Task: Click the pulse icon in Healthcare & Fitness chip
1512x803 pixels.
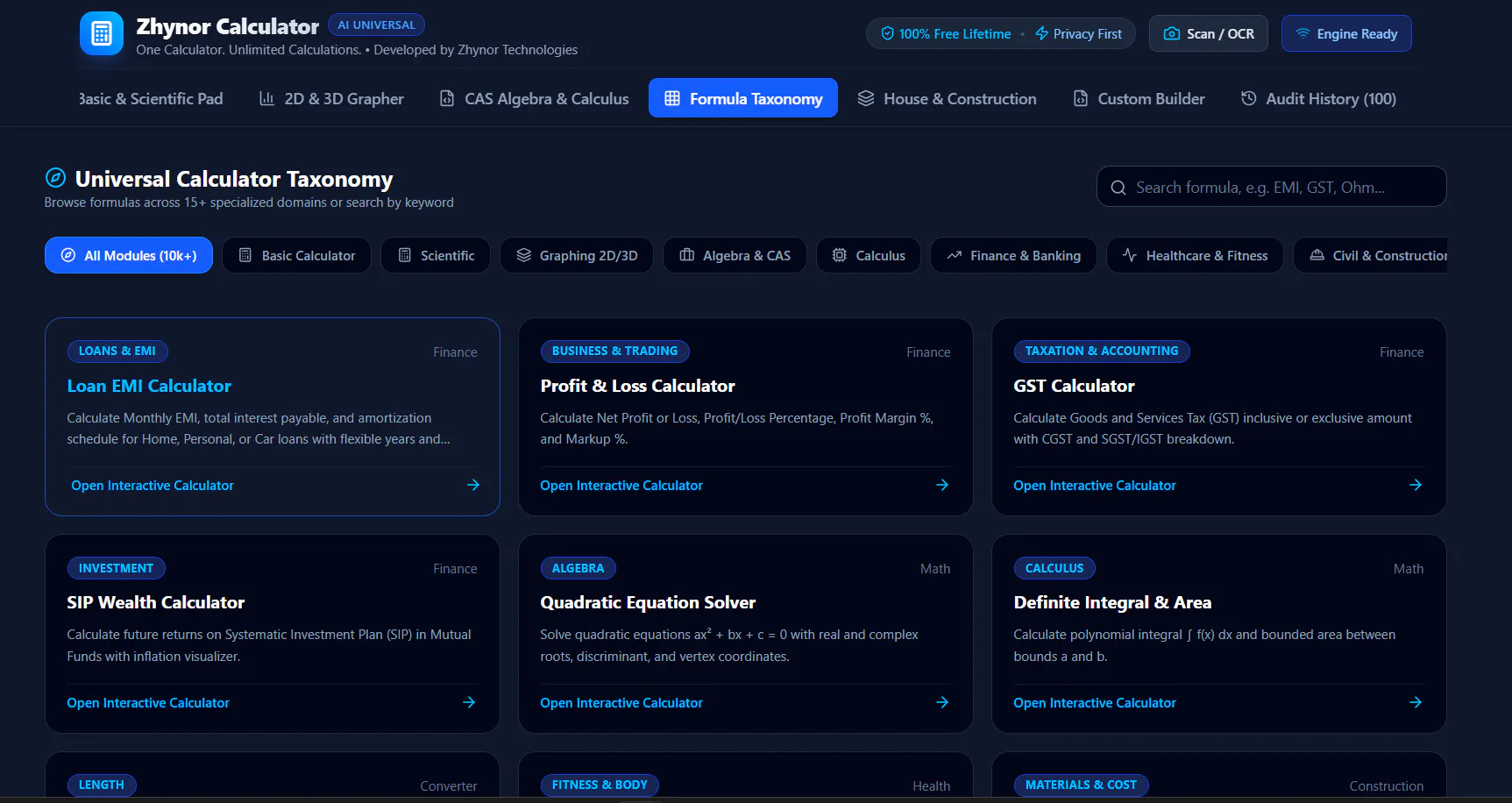Action: coord(1130,255)
